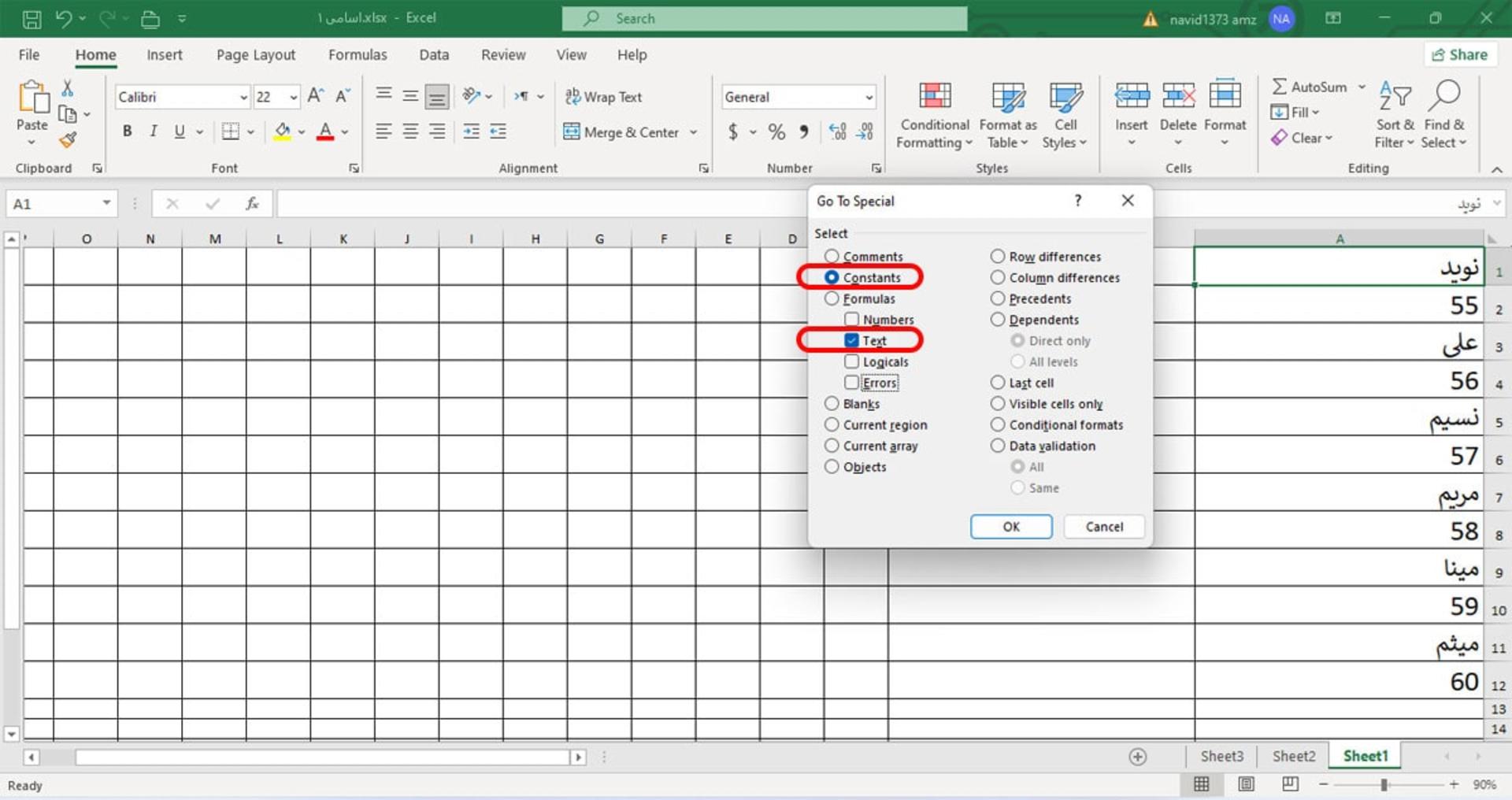Switch to the Sheet2 tab
This screenshot has height=800, width=1512.
[1294, 756]
